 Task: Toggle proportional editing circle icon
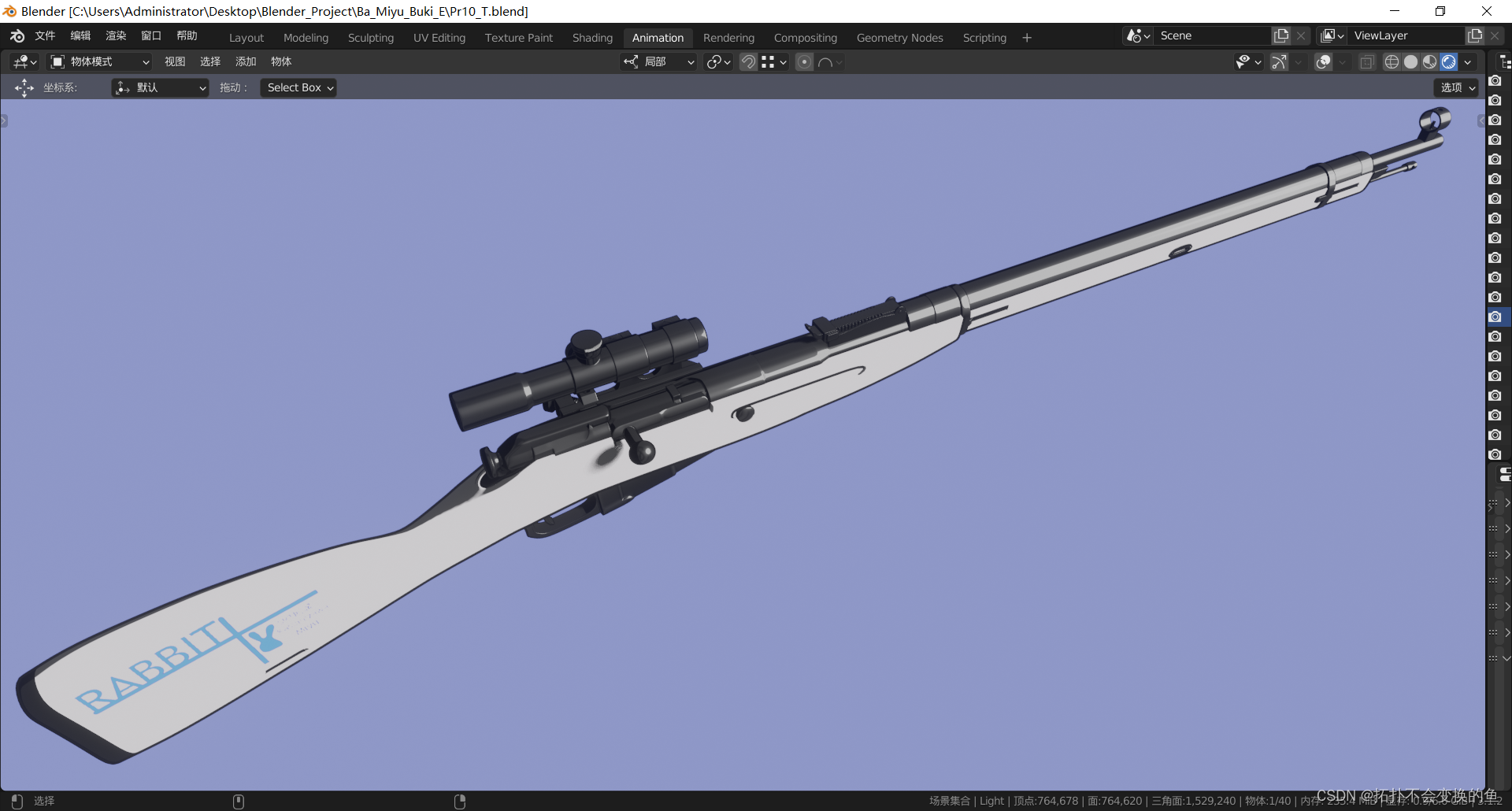click(804, 61)
